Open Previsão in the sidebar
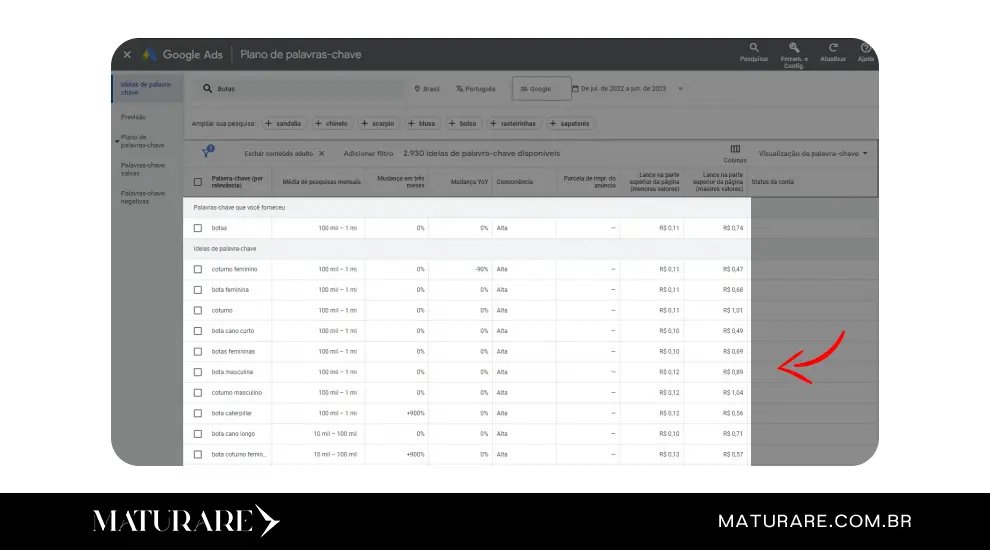This screenshot has height=550, width=990. click(x=133, y=117)
